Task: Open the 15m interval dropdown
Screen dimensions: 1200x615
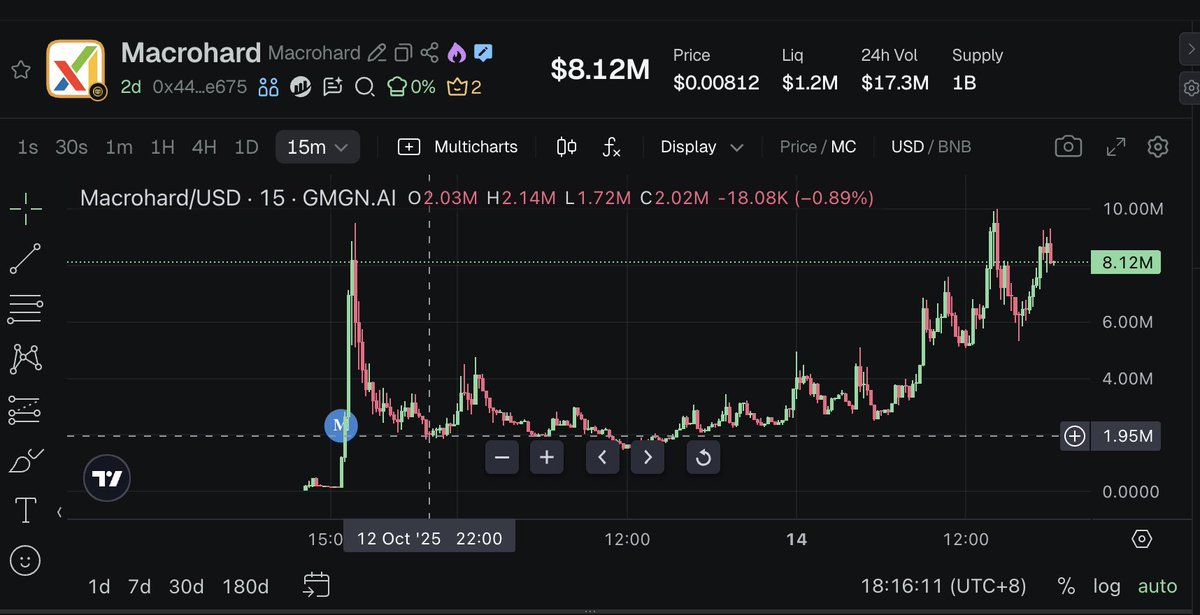Action: (317, 147)
